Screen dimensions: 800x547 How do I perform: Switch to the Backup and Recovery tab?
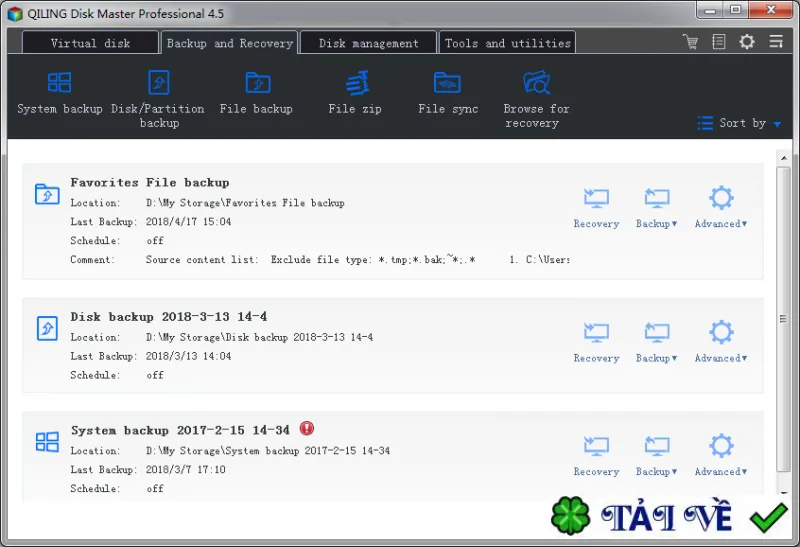[230, 43]
